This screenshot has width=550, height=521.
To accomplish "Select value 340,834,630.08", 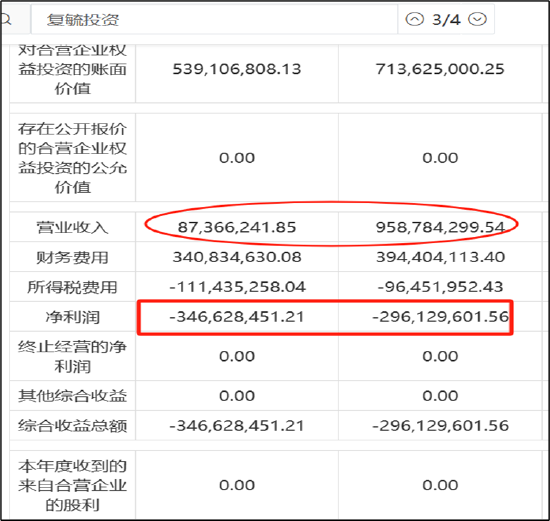I will tap(237, 257).
